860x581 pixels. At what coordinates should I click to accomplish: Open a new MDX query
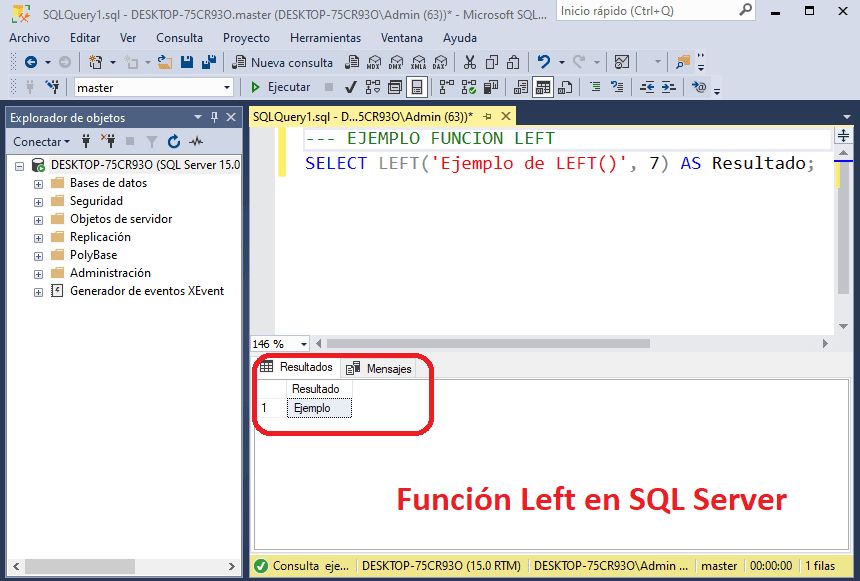point(374,63)
